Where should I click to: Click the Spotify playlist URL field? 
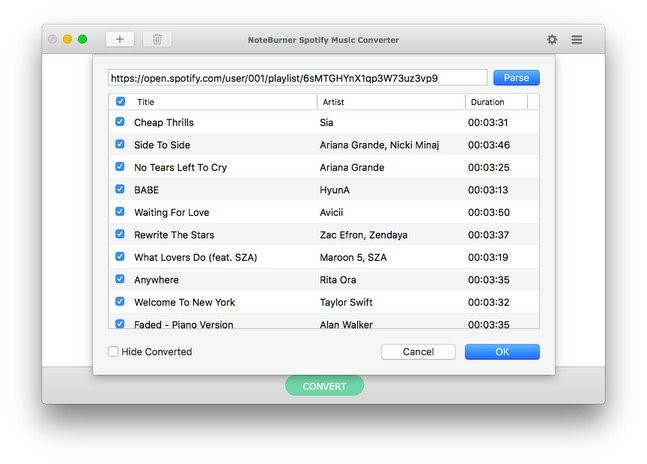[x=297, y=77]
